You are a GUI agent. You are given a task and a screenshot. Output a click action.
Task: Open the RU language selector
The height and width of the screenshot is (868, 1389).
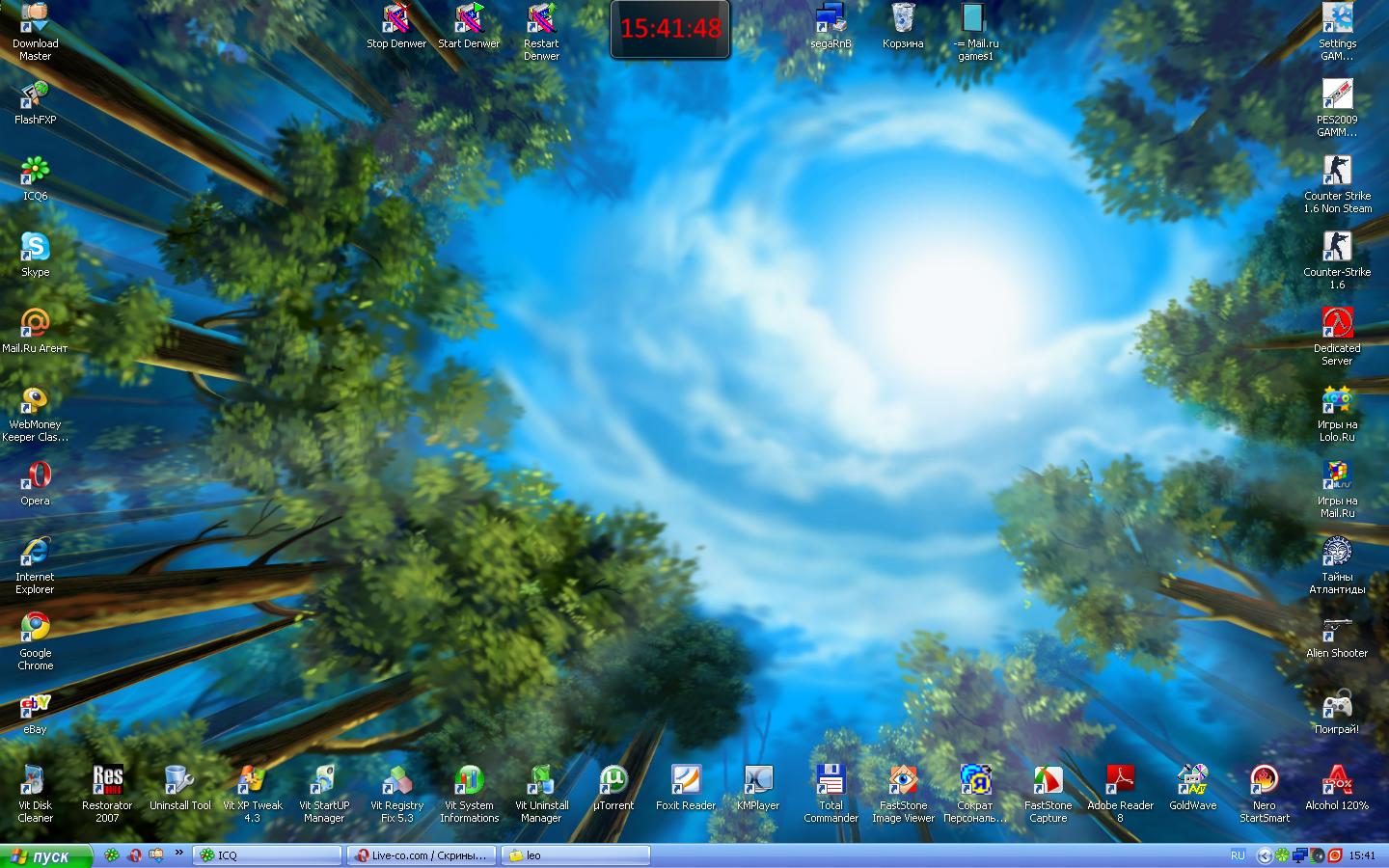click(1238, 855)
